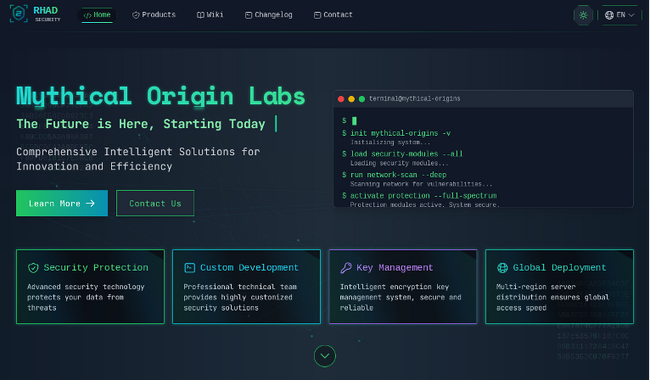
Task: Open the Custom Development card title
Action: click(249, 268)
